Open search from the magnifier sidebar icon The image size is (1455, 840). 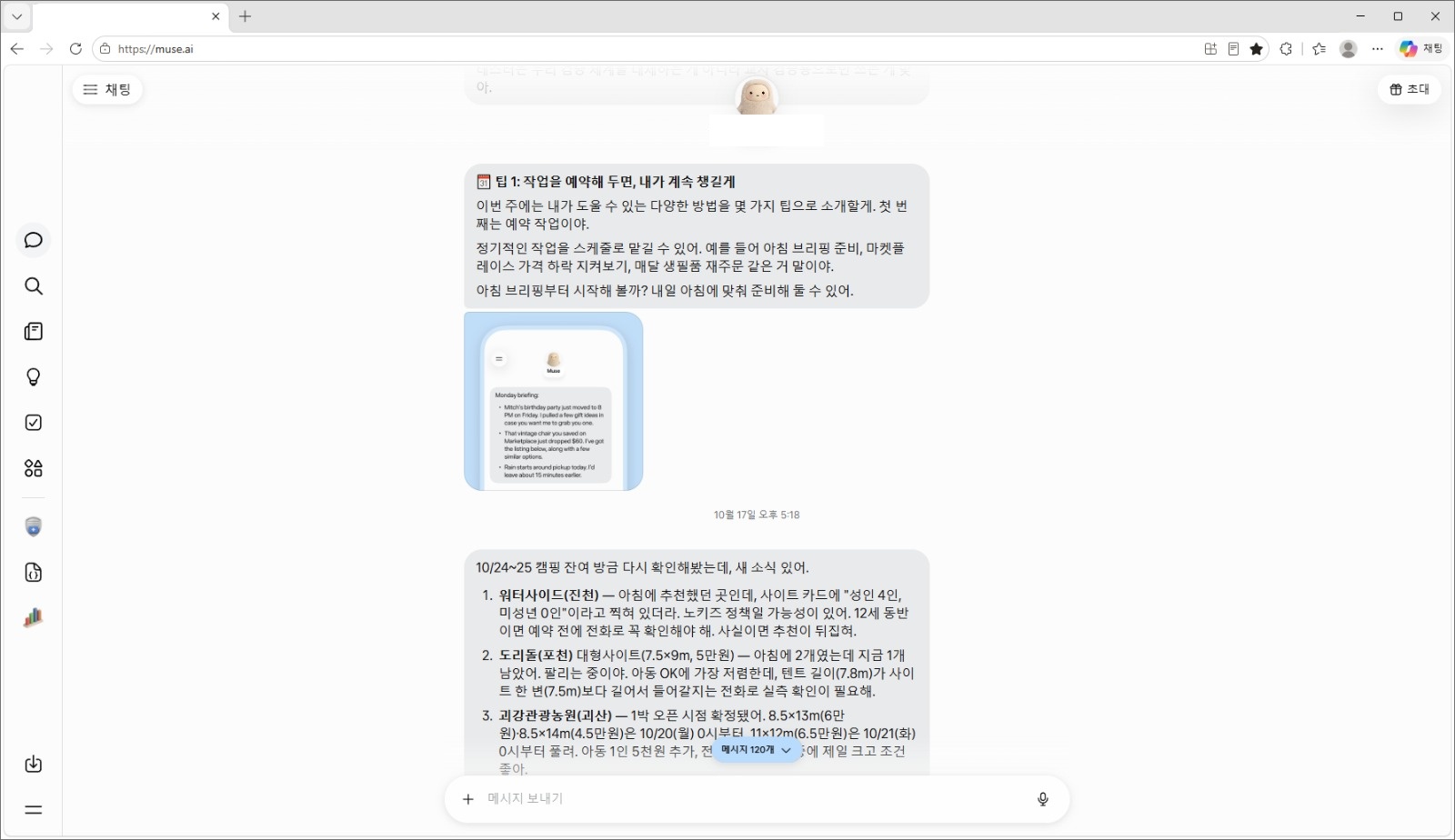click(34, 286)
